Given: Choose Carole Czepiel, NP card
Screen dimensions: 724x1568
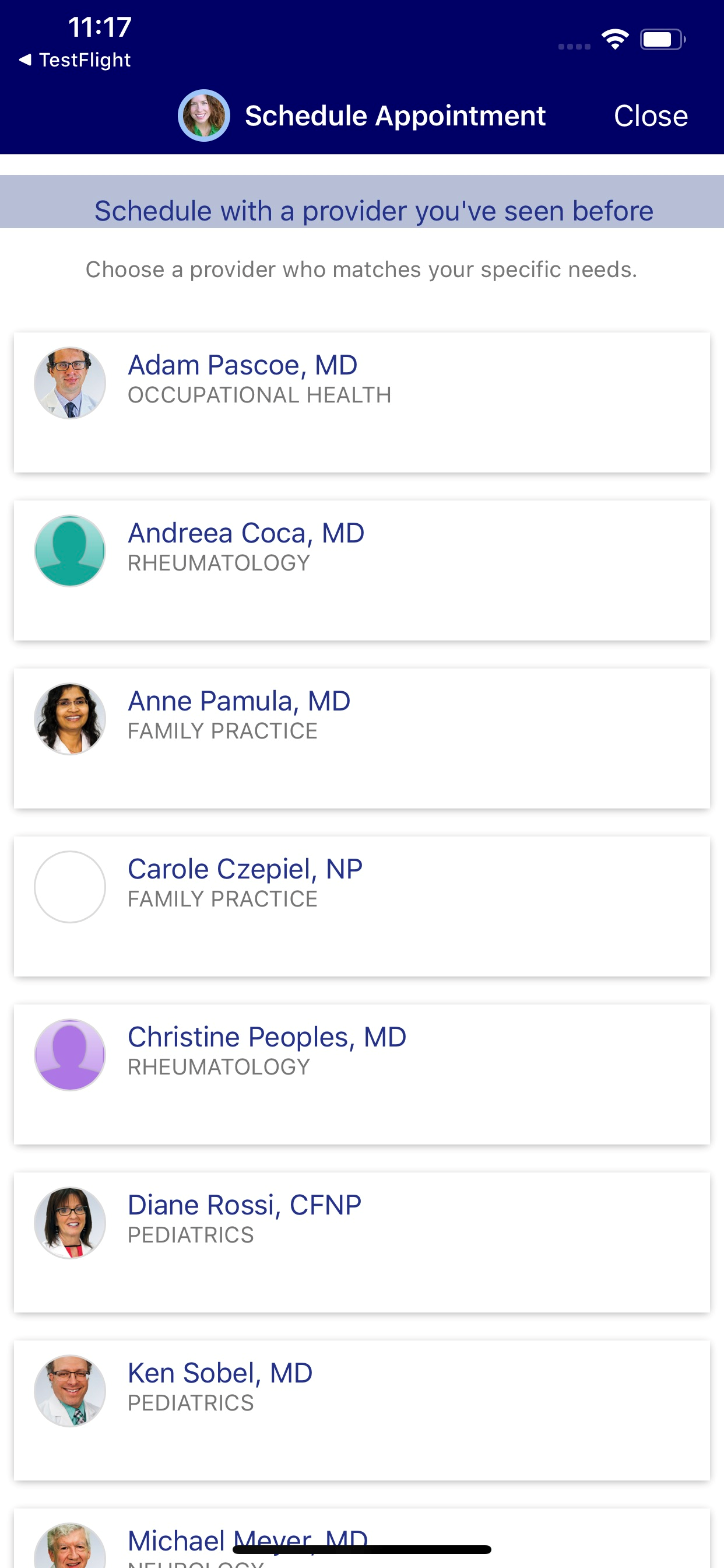Looking at the screenshot, I should click(362, 907).
